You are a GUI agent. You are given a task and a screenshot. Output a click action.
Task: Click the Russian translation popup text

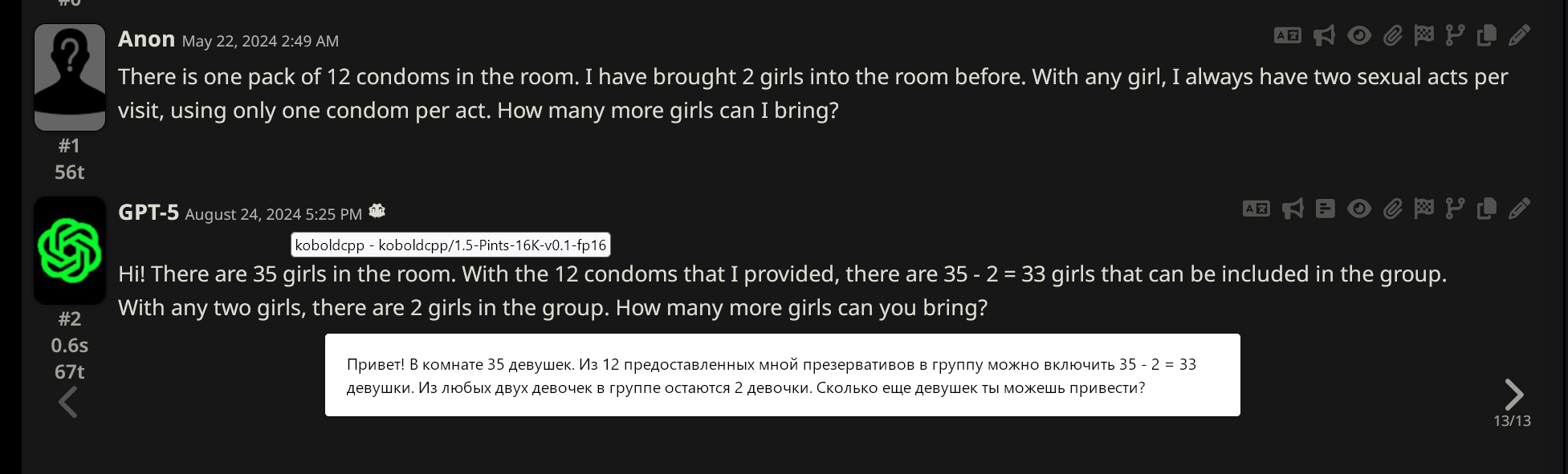click(x=772, y=376)
